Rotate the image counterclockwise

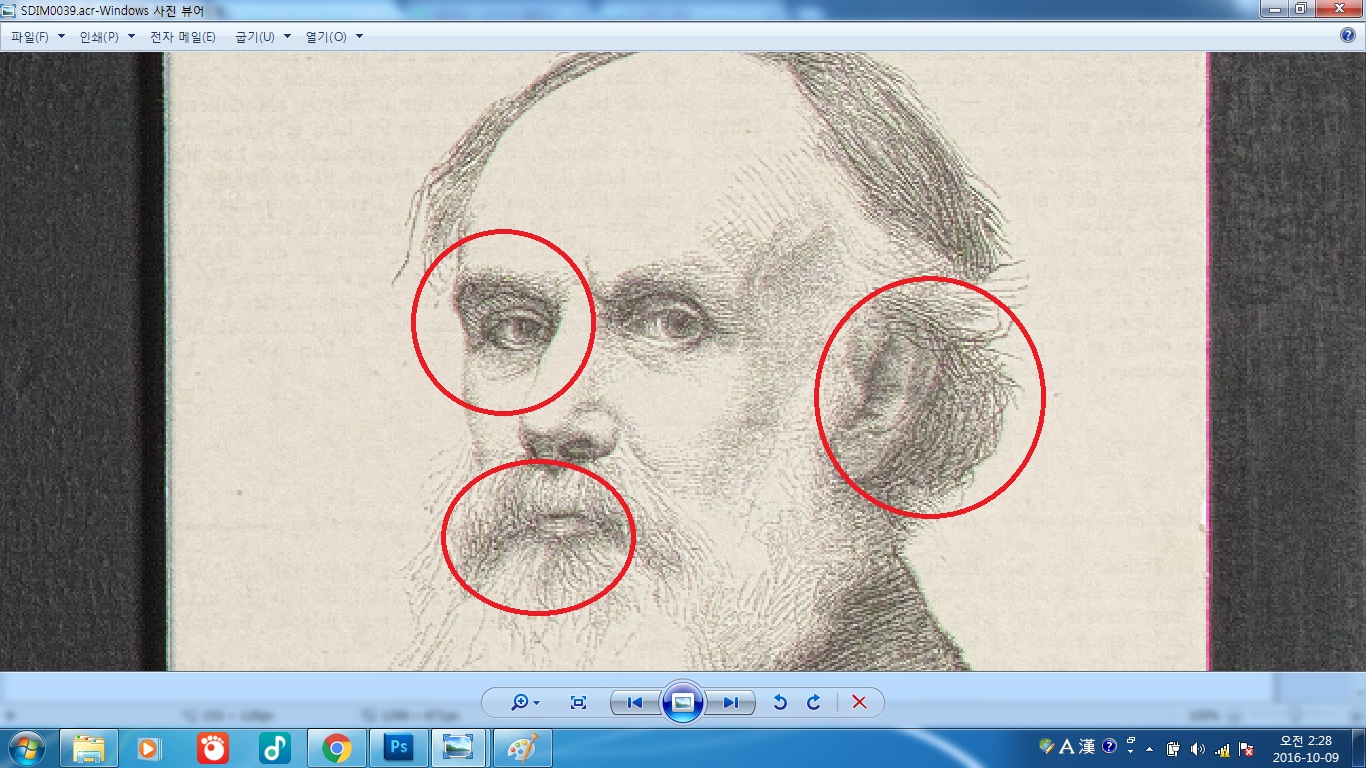coord(780,703)
